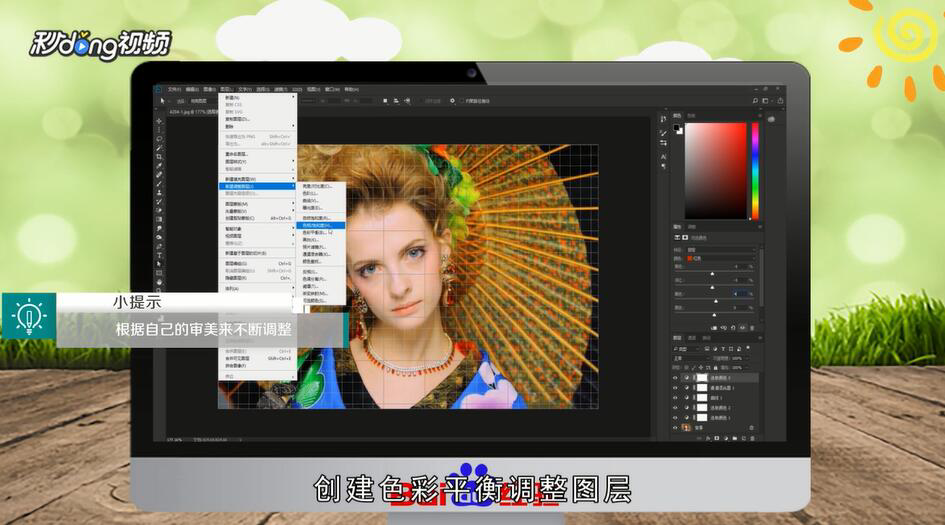The image size is (945, 525).
Task: Open the layer Opacity slider arrow
Action: [x=746, y=359]
